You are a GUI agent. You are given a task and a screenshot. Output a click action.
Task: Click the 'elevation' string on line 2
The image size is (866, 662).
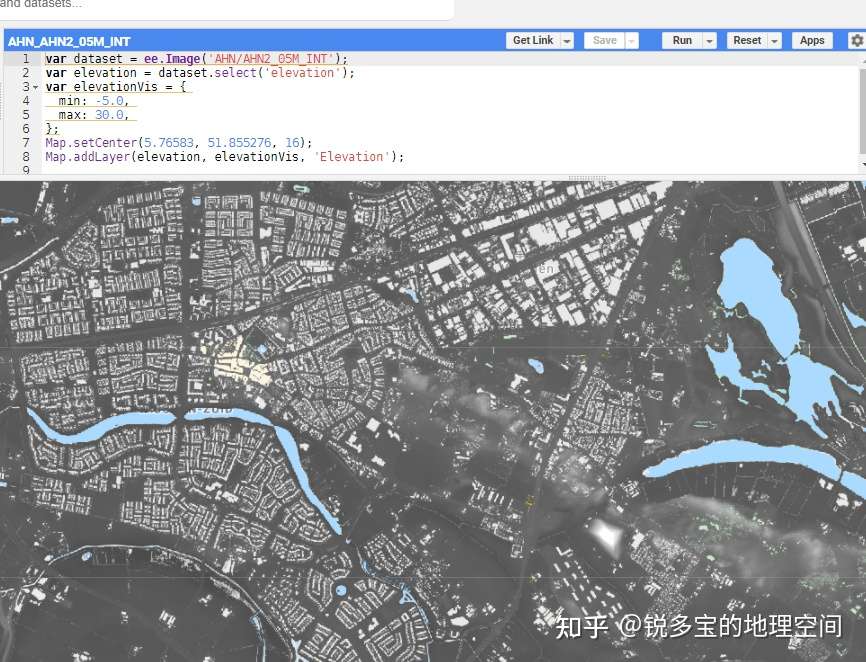303,73
